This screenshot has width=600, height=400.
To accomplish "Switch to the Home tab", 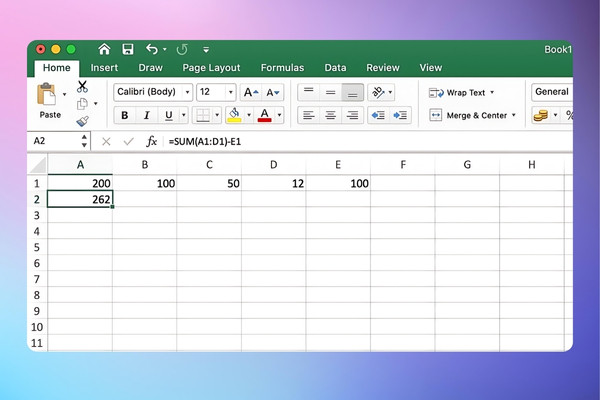I will 57,68.
